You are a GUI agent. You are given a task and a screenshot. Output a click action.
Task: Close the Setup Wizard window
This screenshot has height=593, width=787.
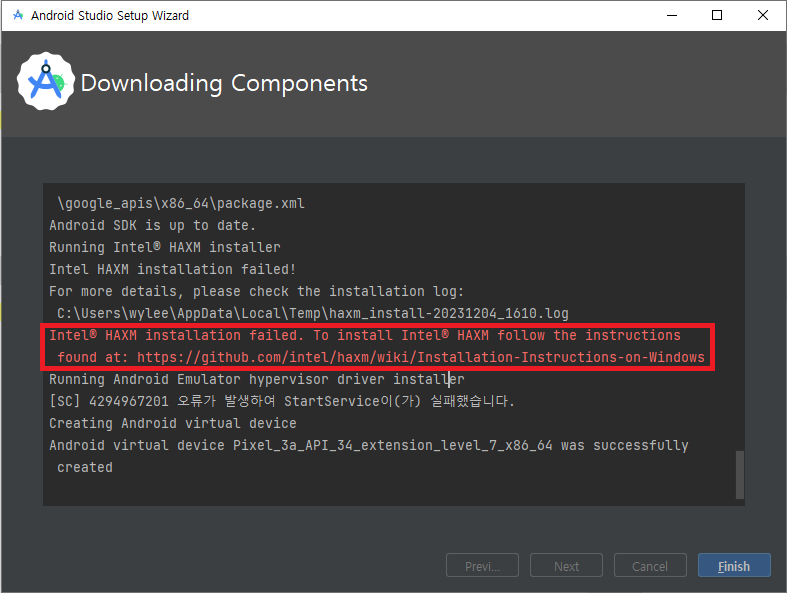[x=763, y=15]
